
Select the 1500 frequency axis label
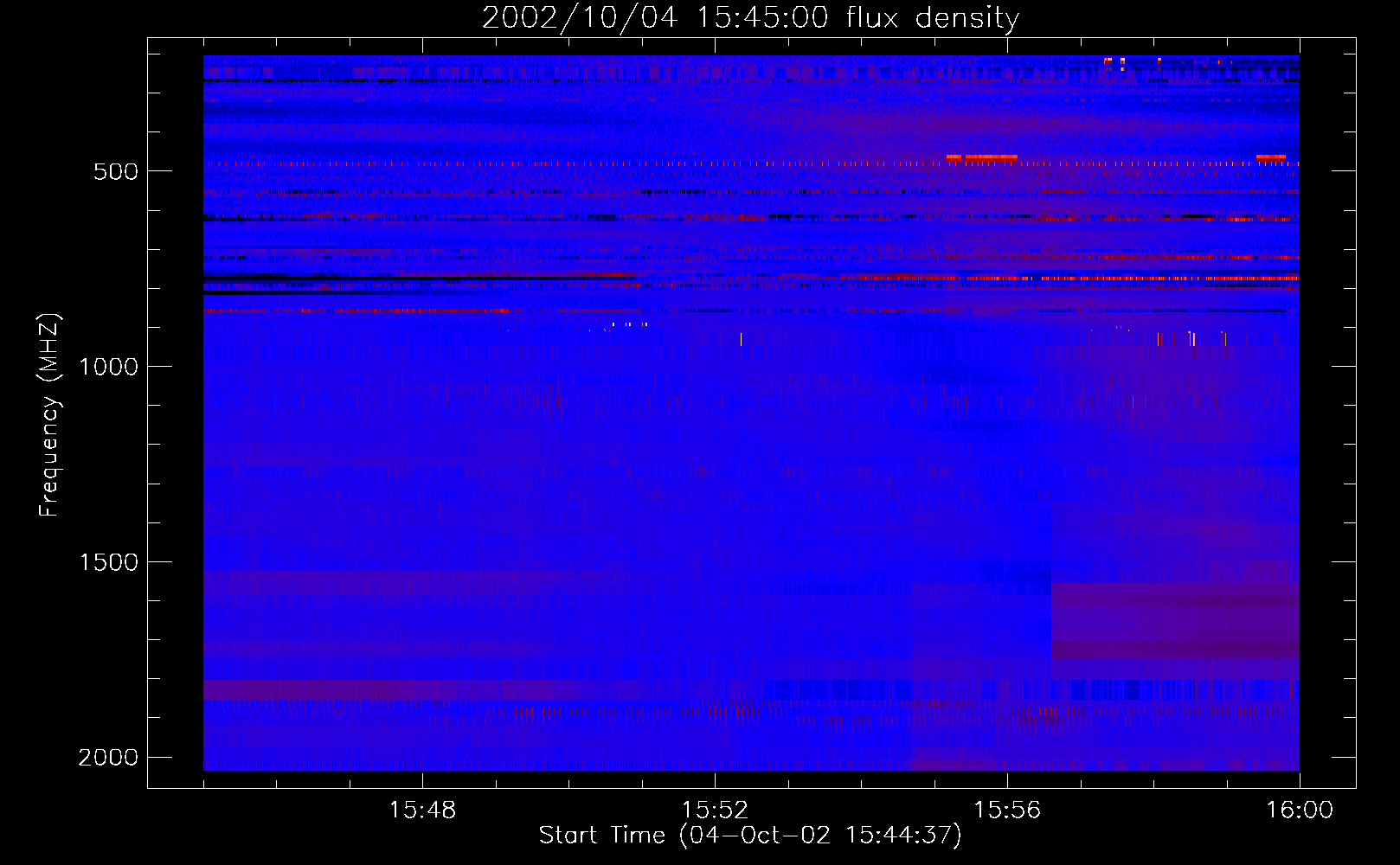[108, 562]
